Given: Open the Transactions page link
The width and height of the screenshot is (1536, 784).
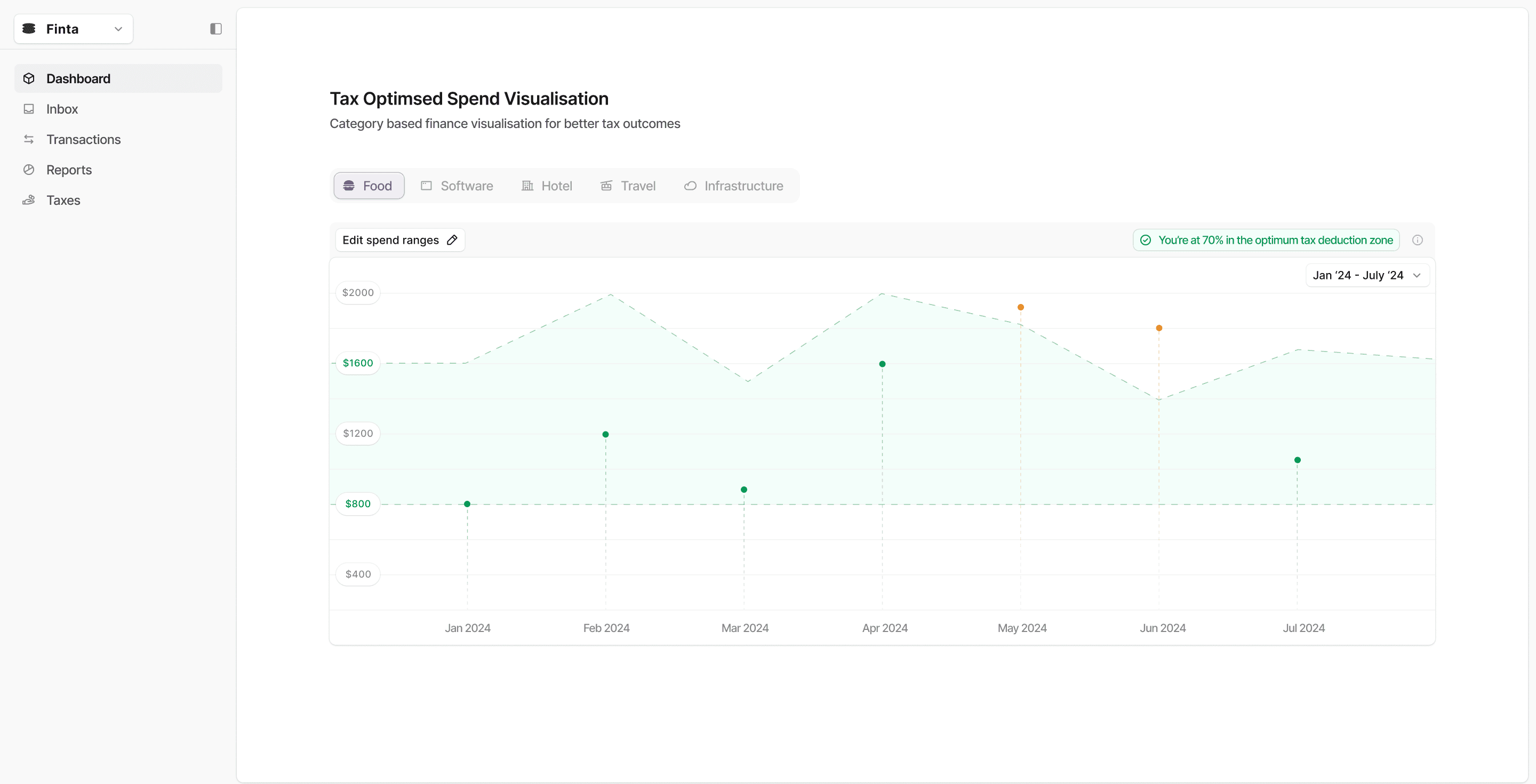Looking at the screenshot, I should [84, 140].
